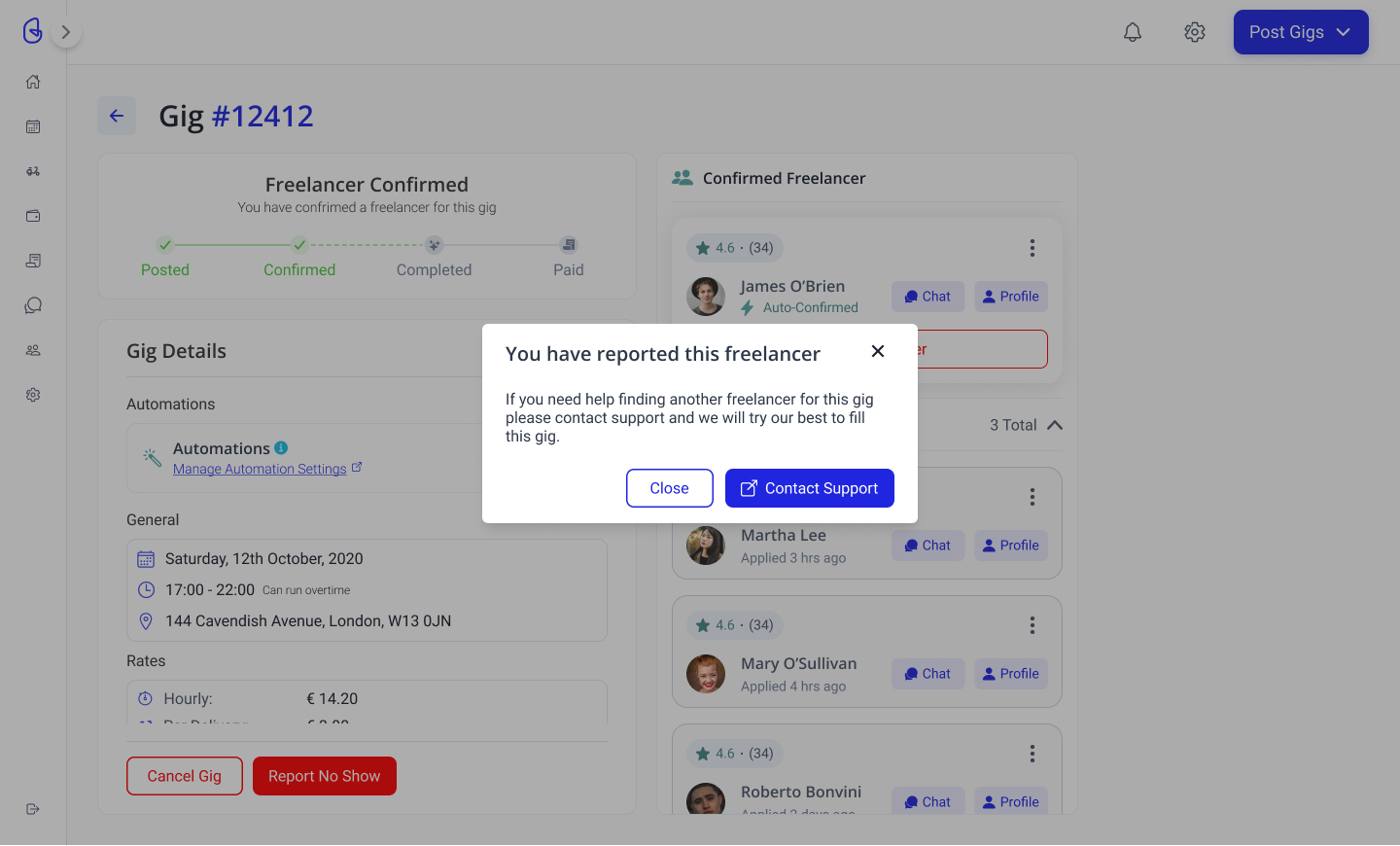This screenshot has width=1400, height=846.
Task: Open the wallet icon in sidebar
Action: [x=33, y=216]
